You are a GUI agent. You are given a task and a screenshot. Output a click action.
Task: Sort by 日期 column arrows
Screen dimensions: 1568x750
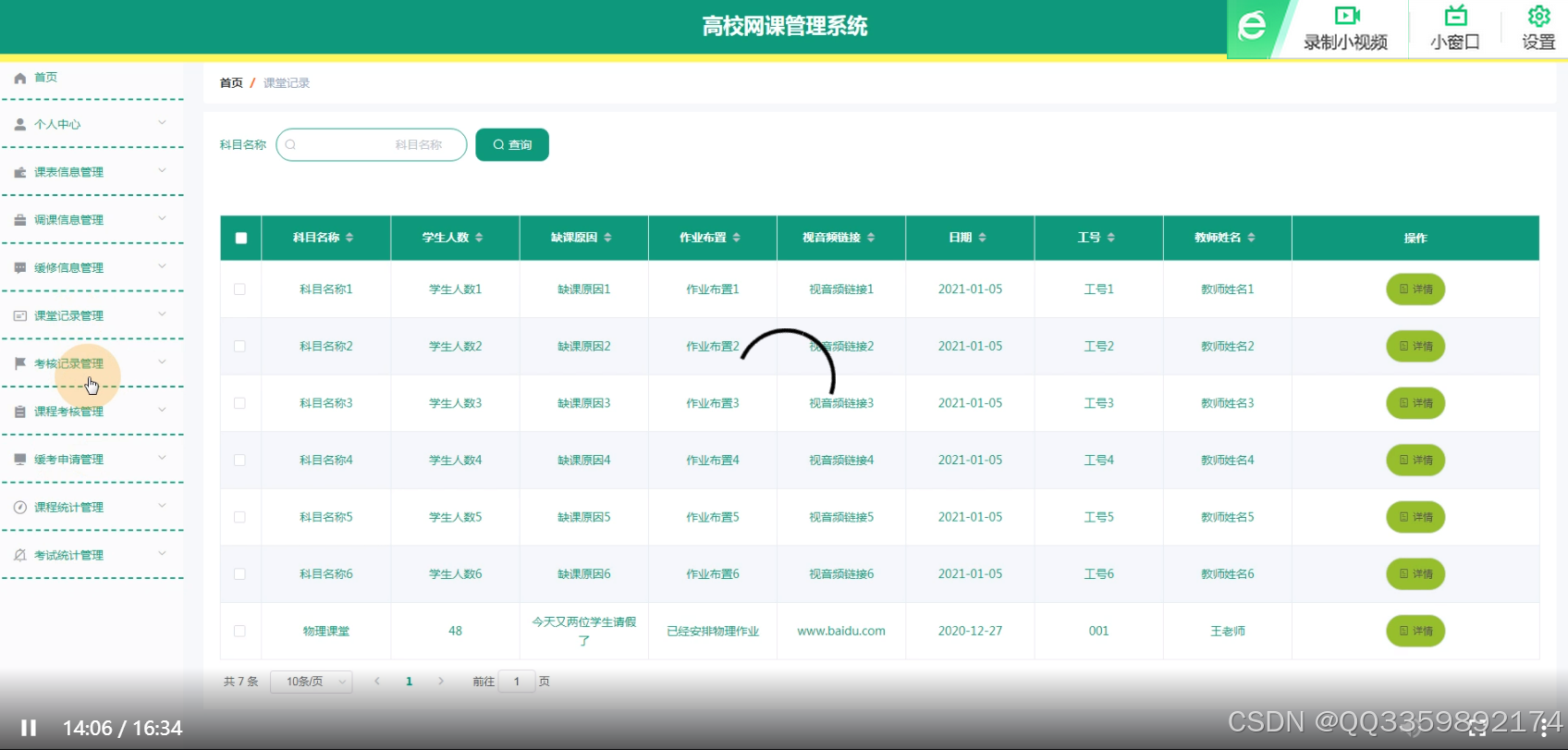click(982, 238)
